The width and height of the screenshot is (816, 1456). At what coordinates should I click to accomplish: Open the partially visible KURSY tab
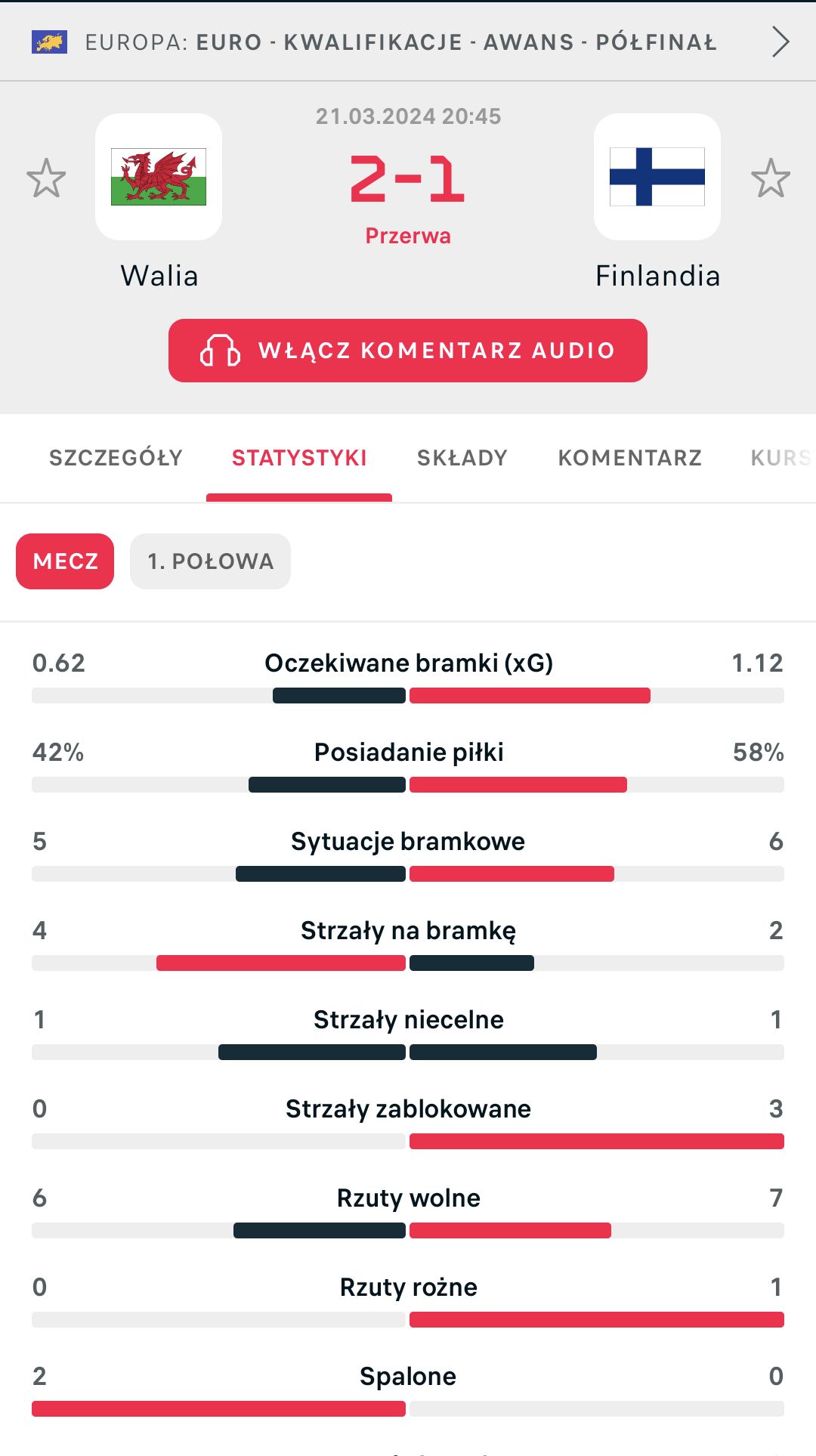click(x=780, y=458)
